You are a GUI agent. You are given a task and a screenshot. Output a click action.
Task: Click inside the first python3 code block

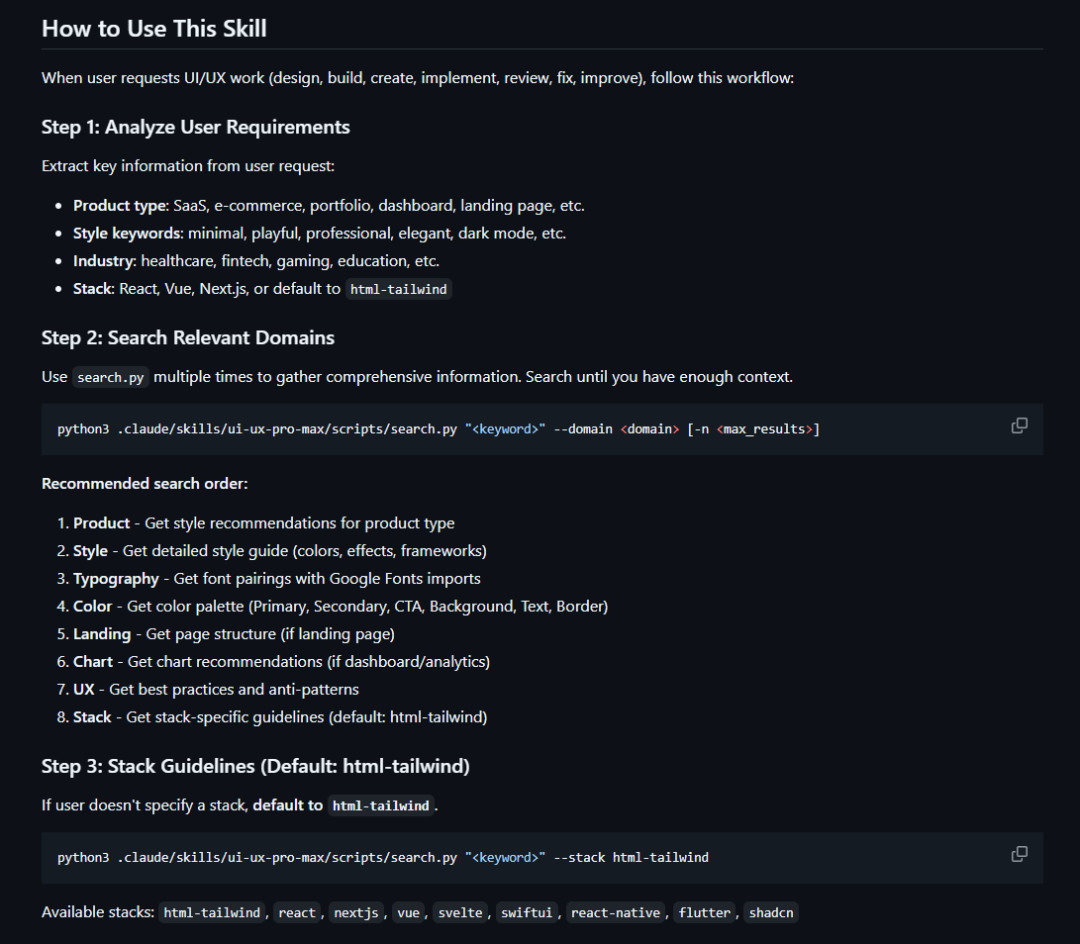click(x=542, y=429)
